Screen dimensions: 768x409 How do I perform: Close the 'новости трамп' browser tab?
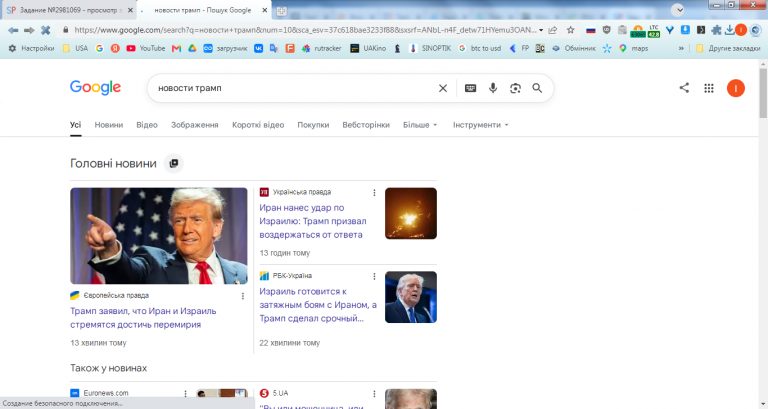point(264,10)
